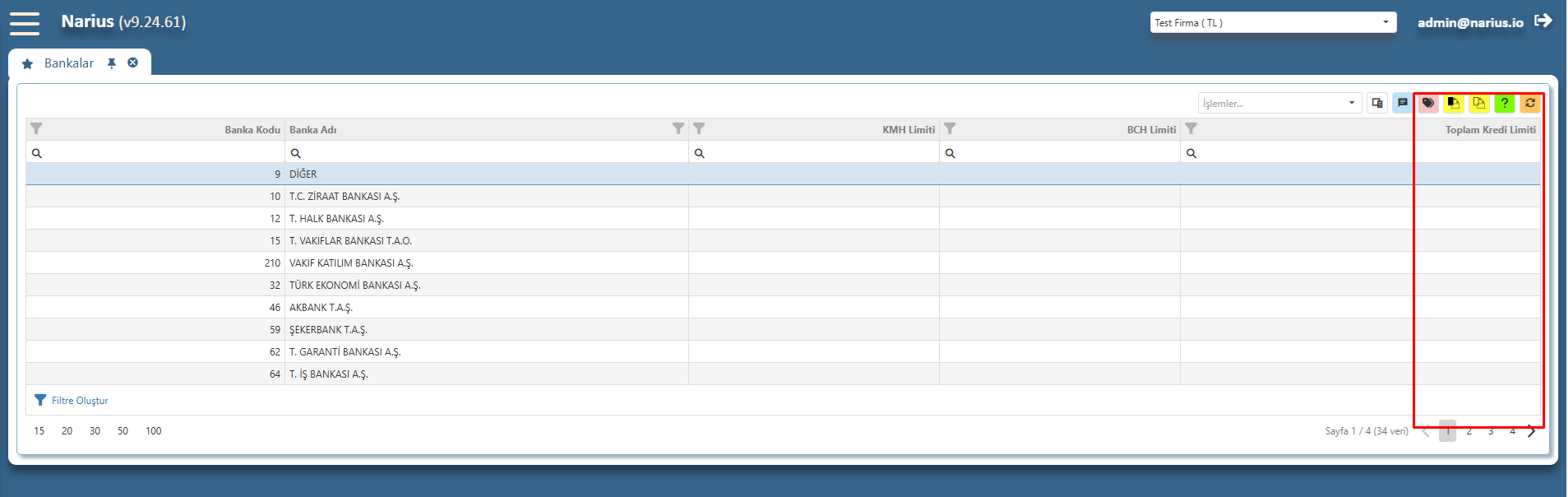Select the T. GARANTİ BANKASI A.Ş. row
Image resolution: width=1568 pixels, height=497 pixels.
click(x=783, y=352)
